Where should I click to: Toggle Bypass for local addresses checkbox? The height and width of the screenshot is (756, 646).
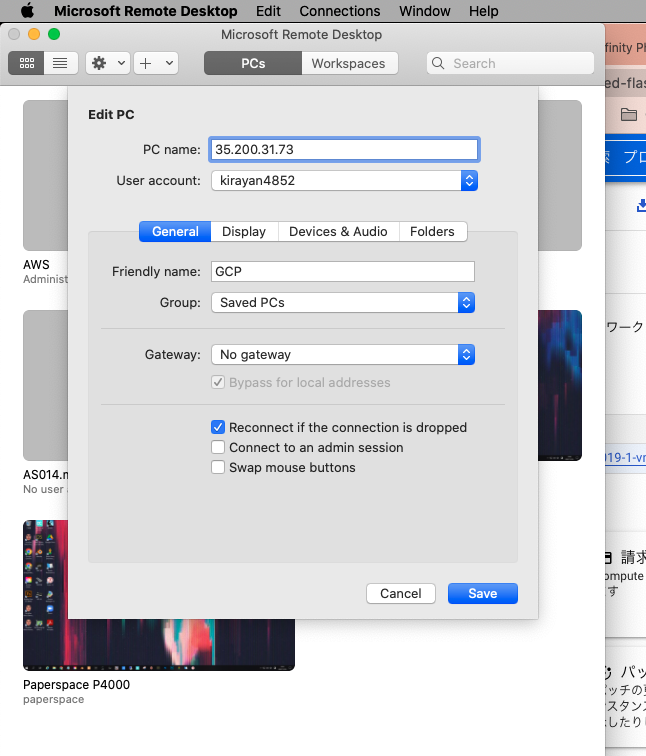pyautogui.click(x=218, y=382)
